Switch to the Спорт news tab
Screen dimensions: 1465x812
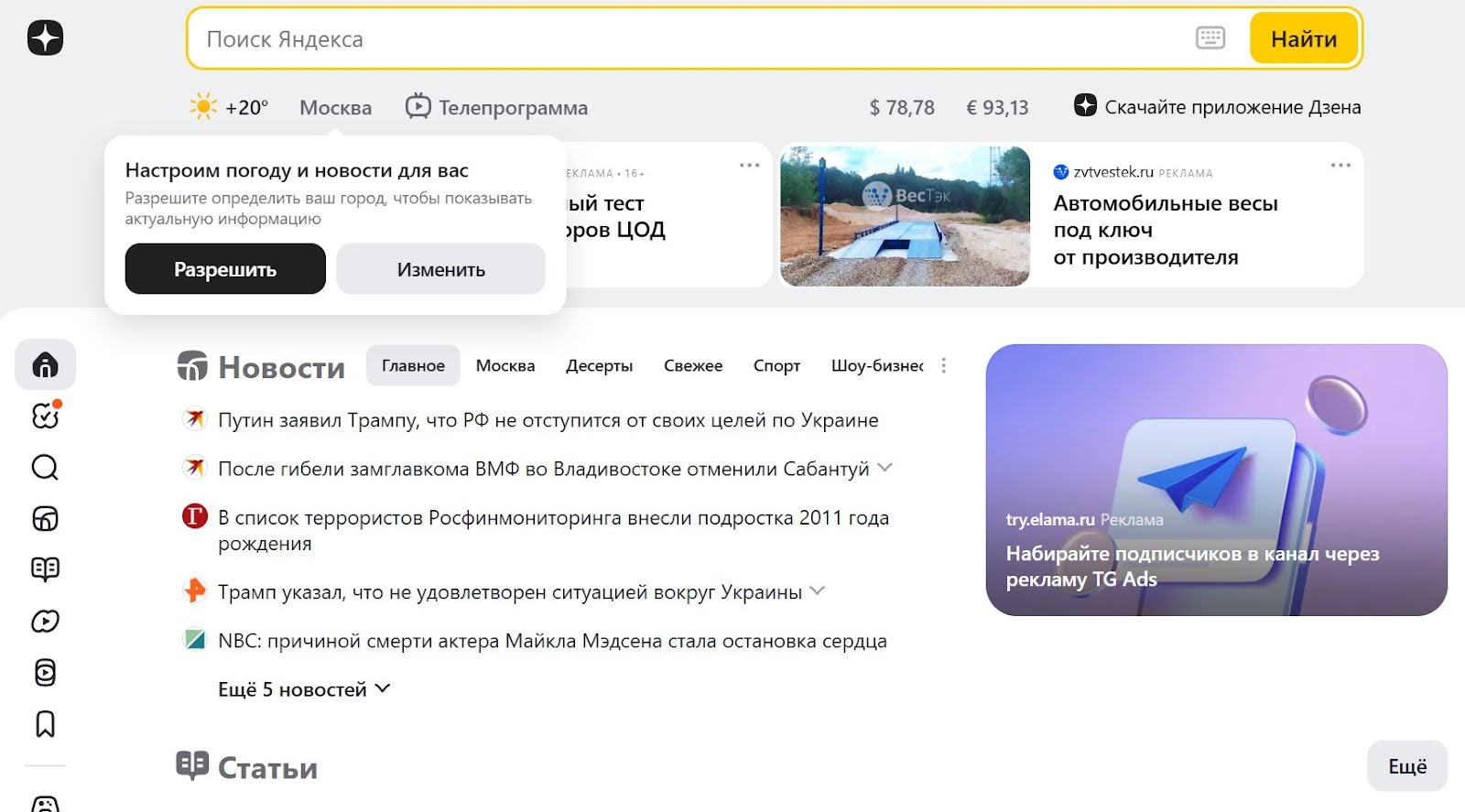(x=776, y=365)
